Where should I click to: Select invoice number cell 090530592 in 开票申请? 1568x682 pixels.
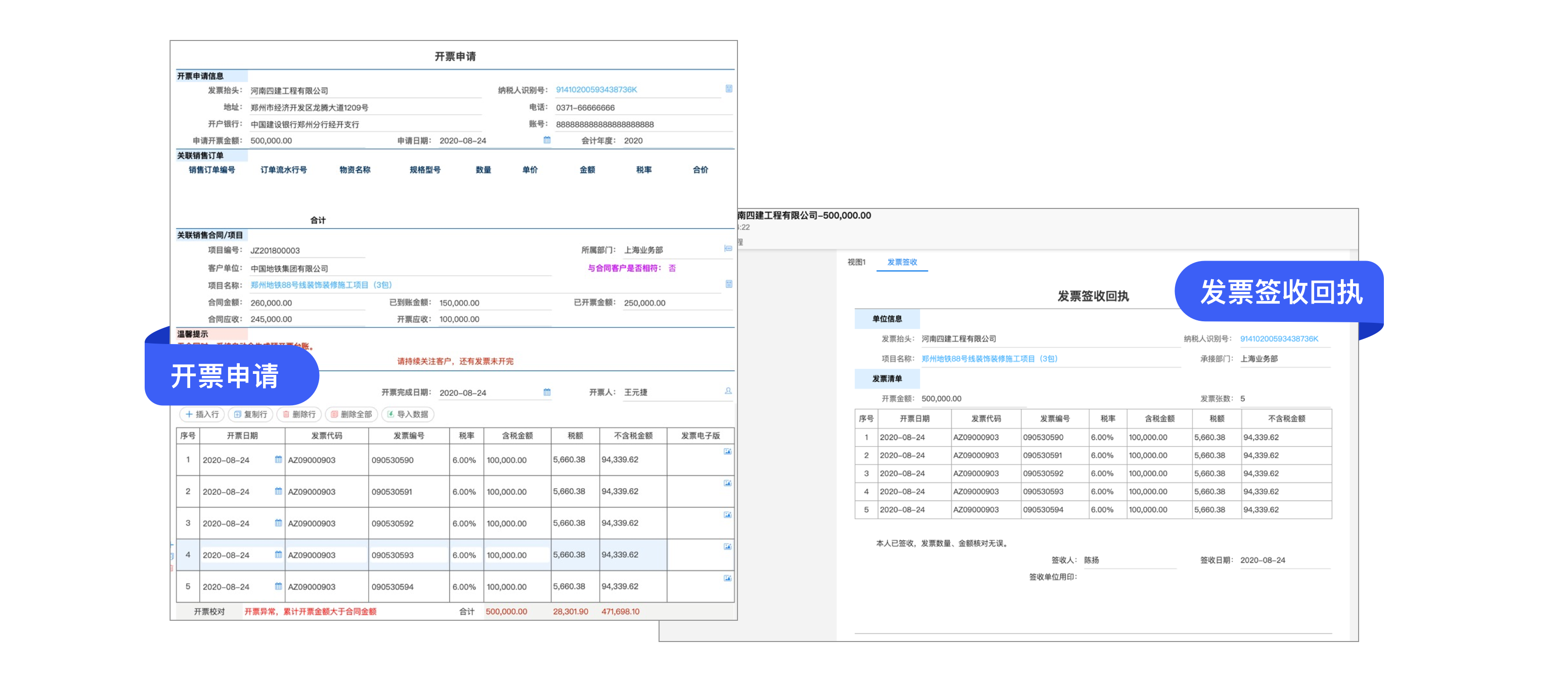coord(408,523)
